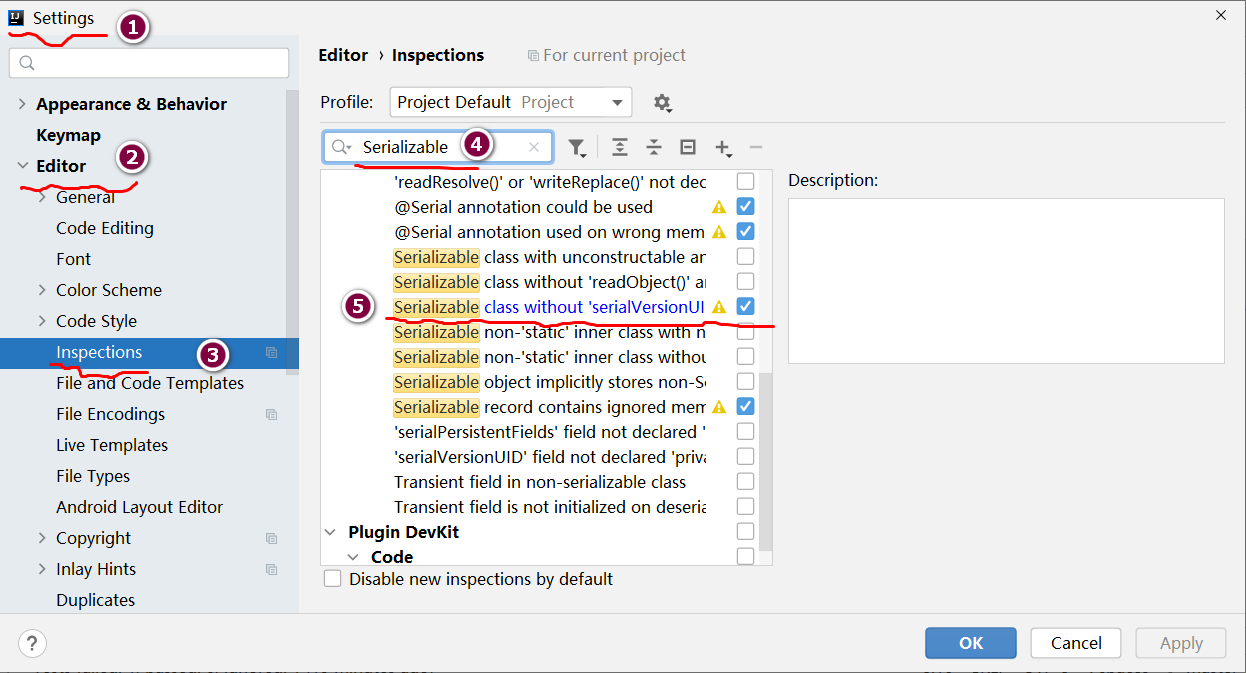Expand the Copyright subsection

click(42, 538)
